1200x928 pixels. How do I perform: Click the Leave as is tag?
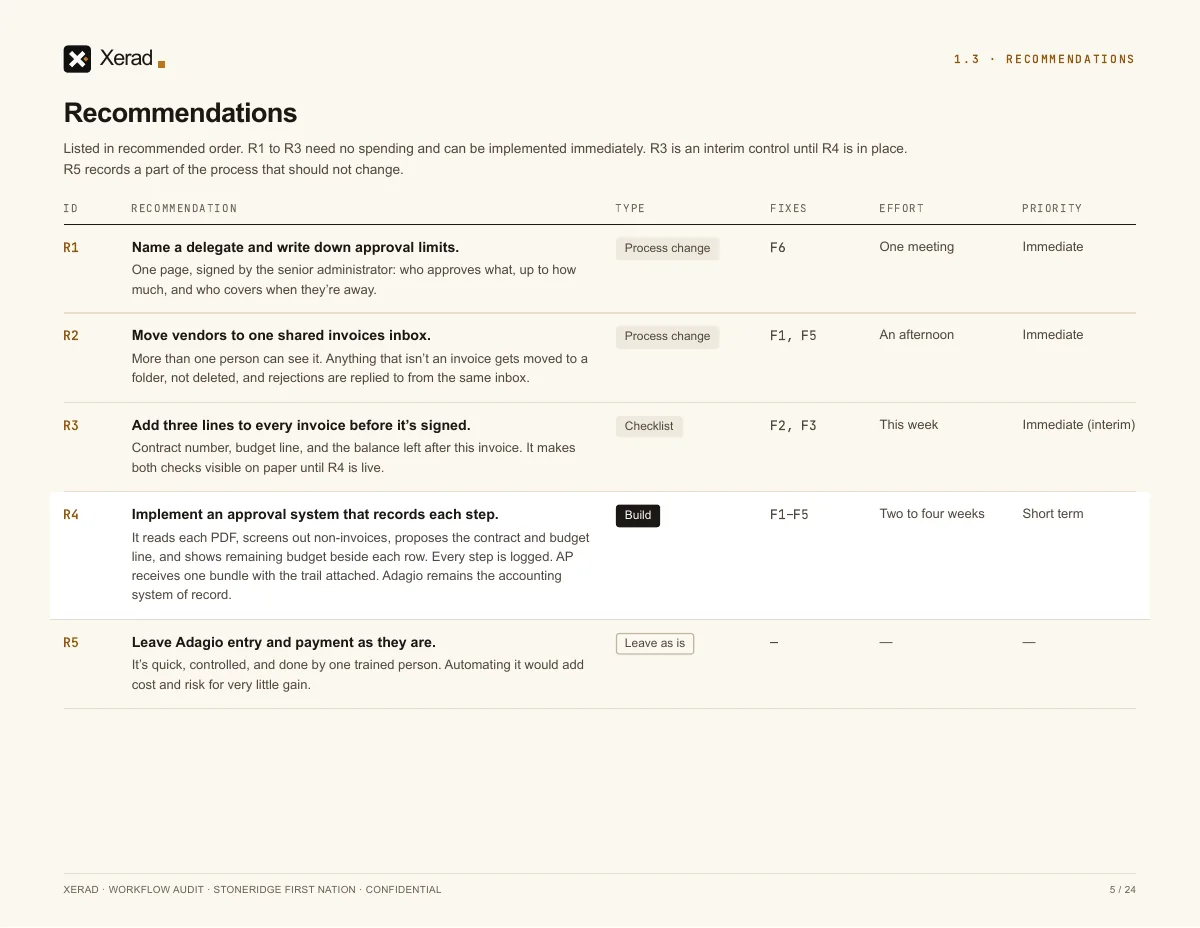[x=655, y=644]
